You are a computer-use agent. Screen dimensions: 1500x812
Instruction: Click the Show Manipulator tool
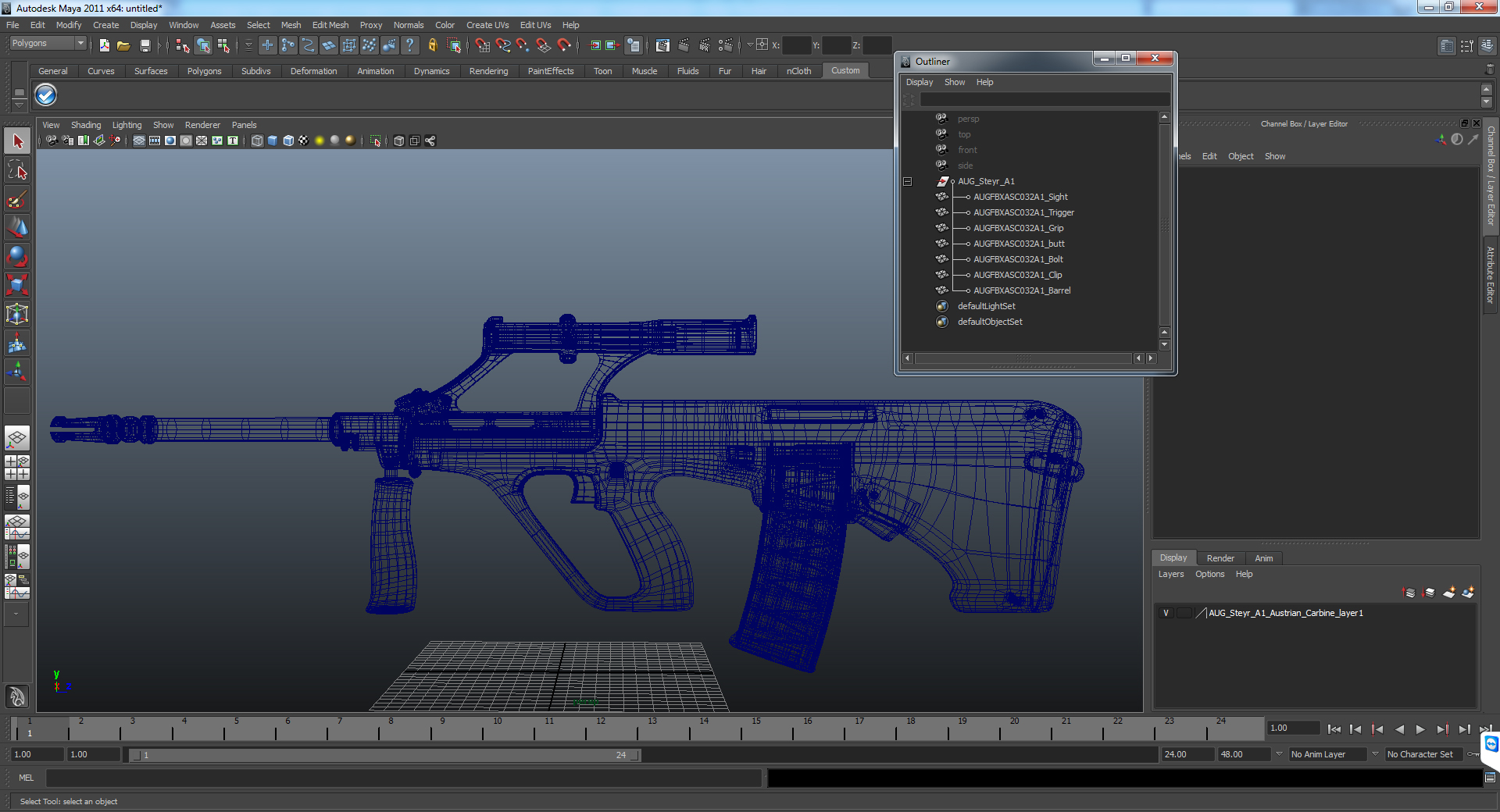coord(17,372)
